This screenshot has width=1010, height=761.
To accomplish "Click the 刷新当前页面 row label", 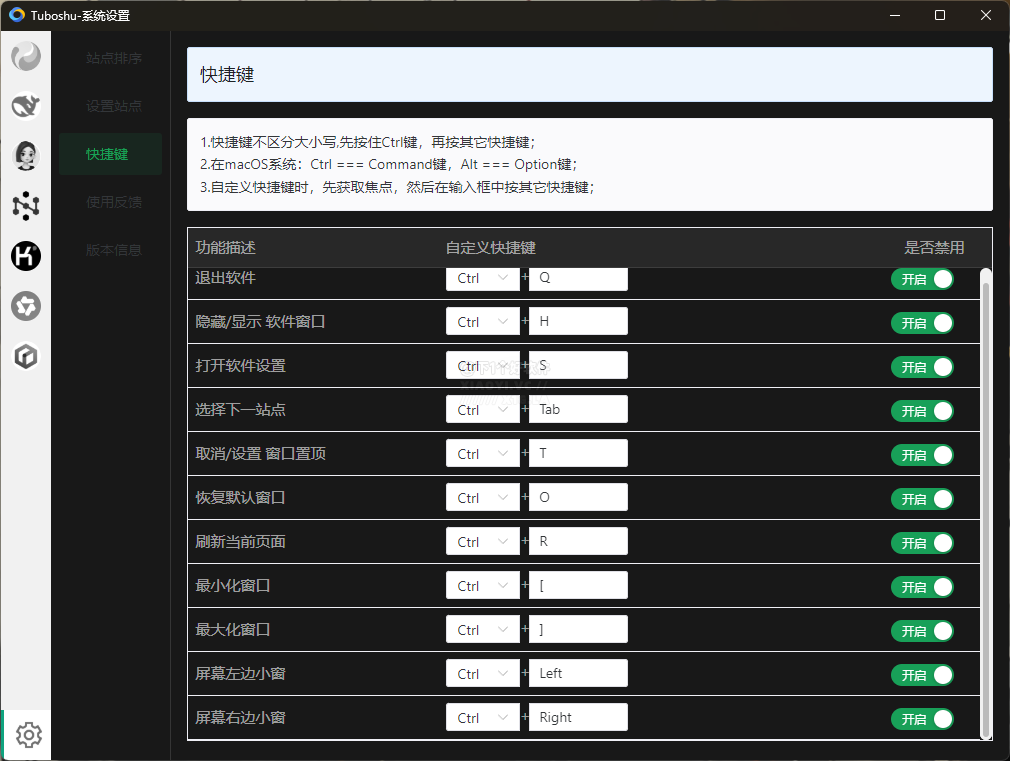I will (x=240, y=541).
